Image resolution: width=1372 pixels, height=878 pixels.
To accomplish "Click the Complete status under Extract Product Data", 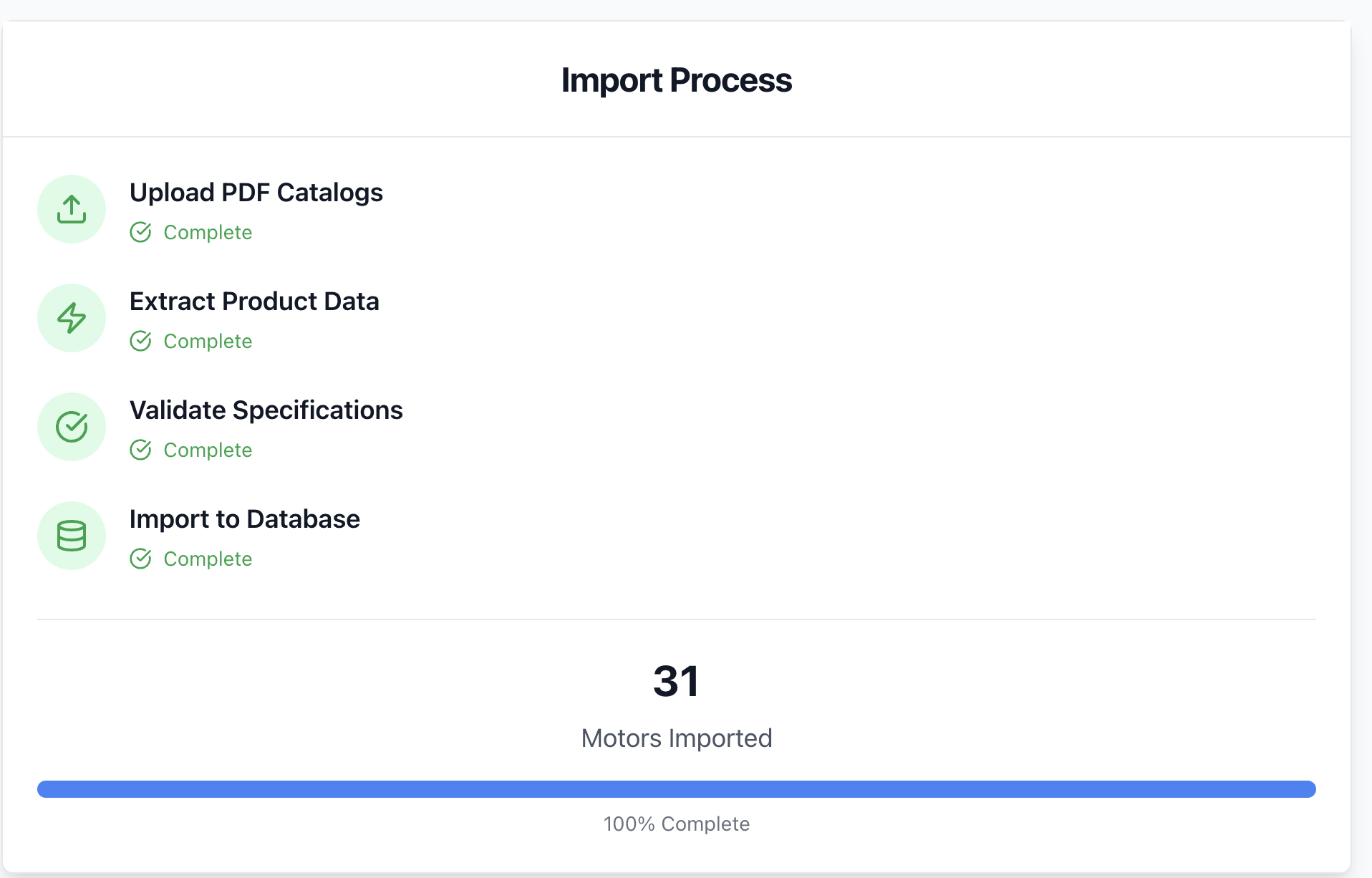I will tap(208, 342).
